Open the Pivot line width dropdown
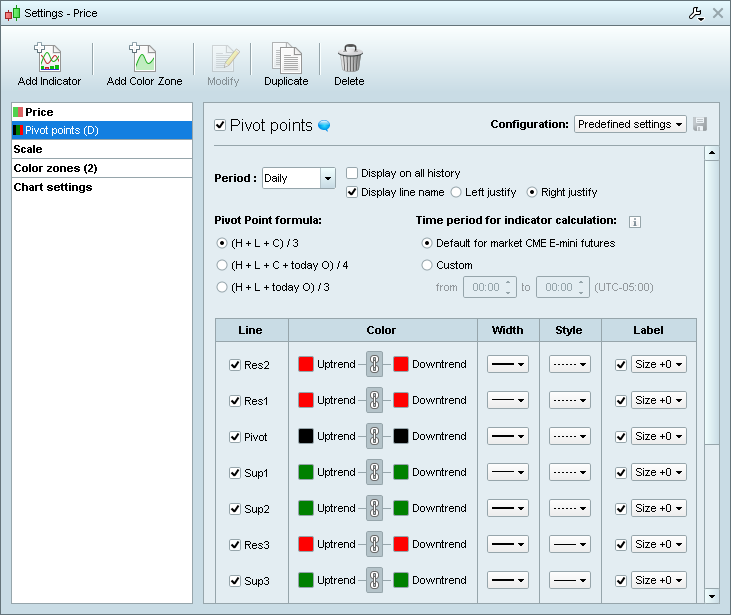The height and width of the screenshot is (615, 731). coord(507,437)
